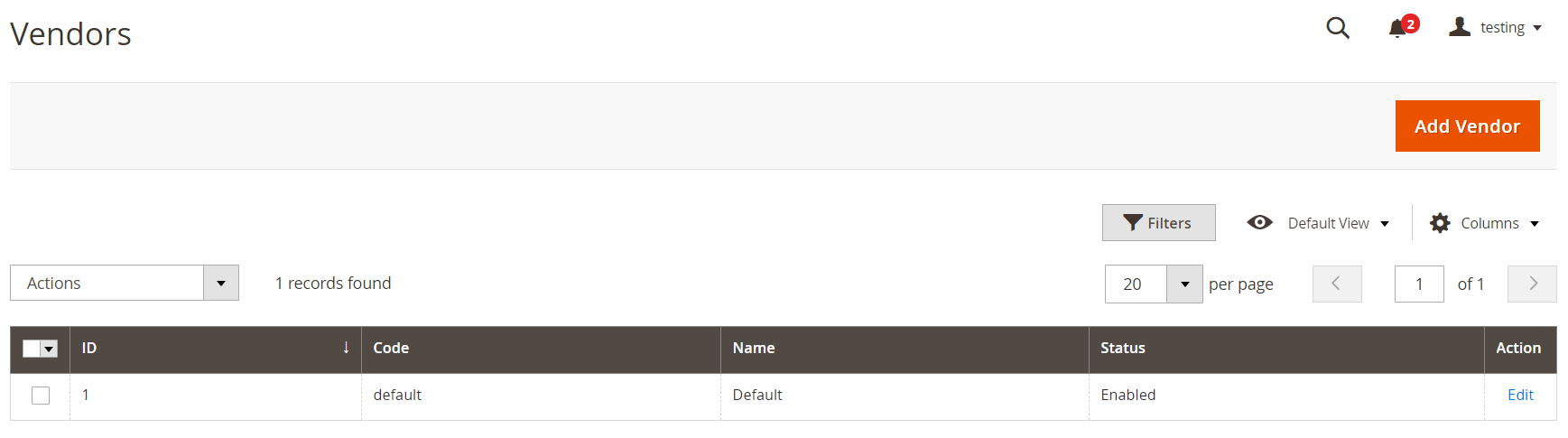Click the Default View eye icon
Image resolution: width=1568 pixels, height=438 pixels.
click(1259, 223)
